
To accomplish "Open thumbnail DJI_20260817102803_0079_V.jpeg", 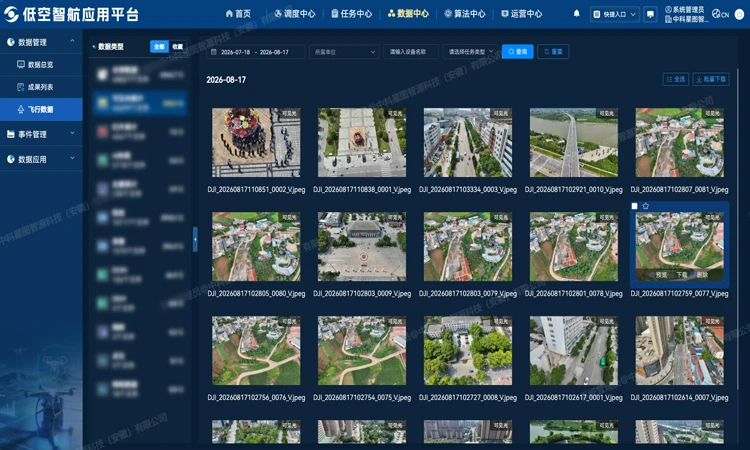I will (468, 247).
